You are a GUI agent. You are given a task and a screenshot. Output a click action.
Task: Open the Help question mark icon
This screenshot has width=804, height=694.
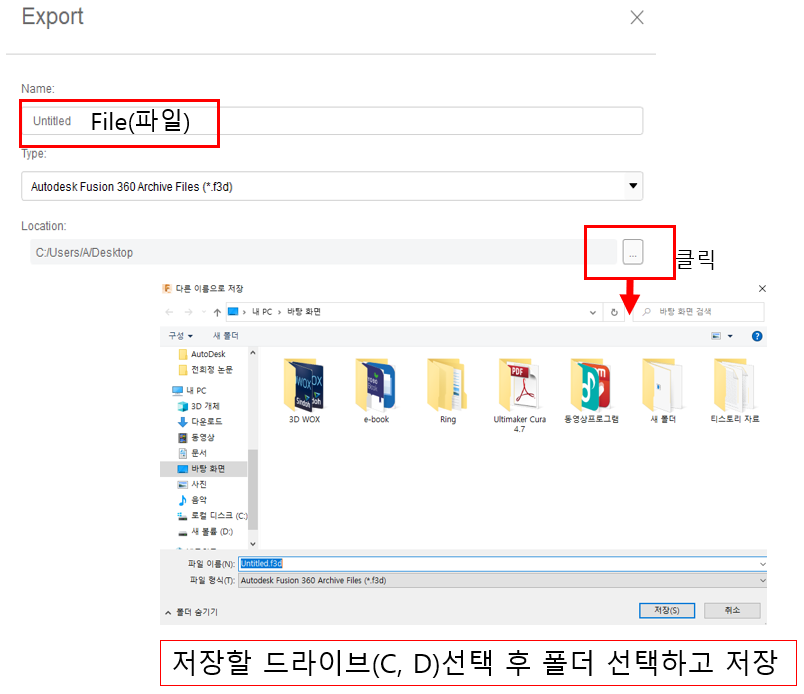(x=756, y=336)
